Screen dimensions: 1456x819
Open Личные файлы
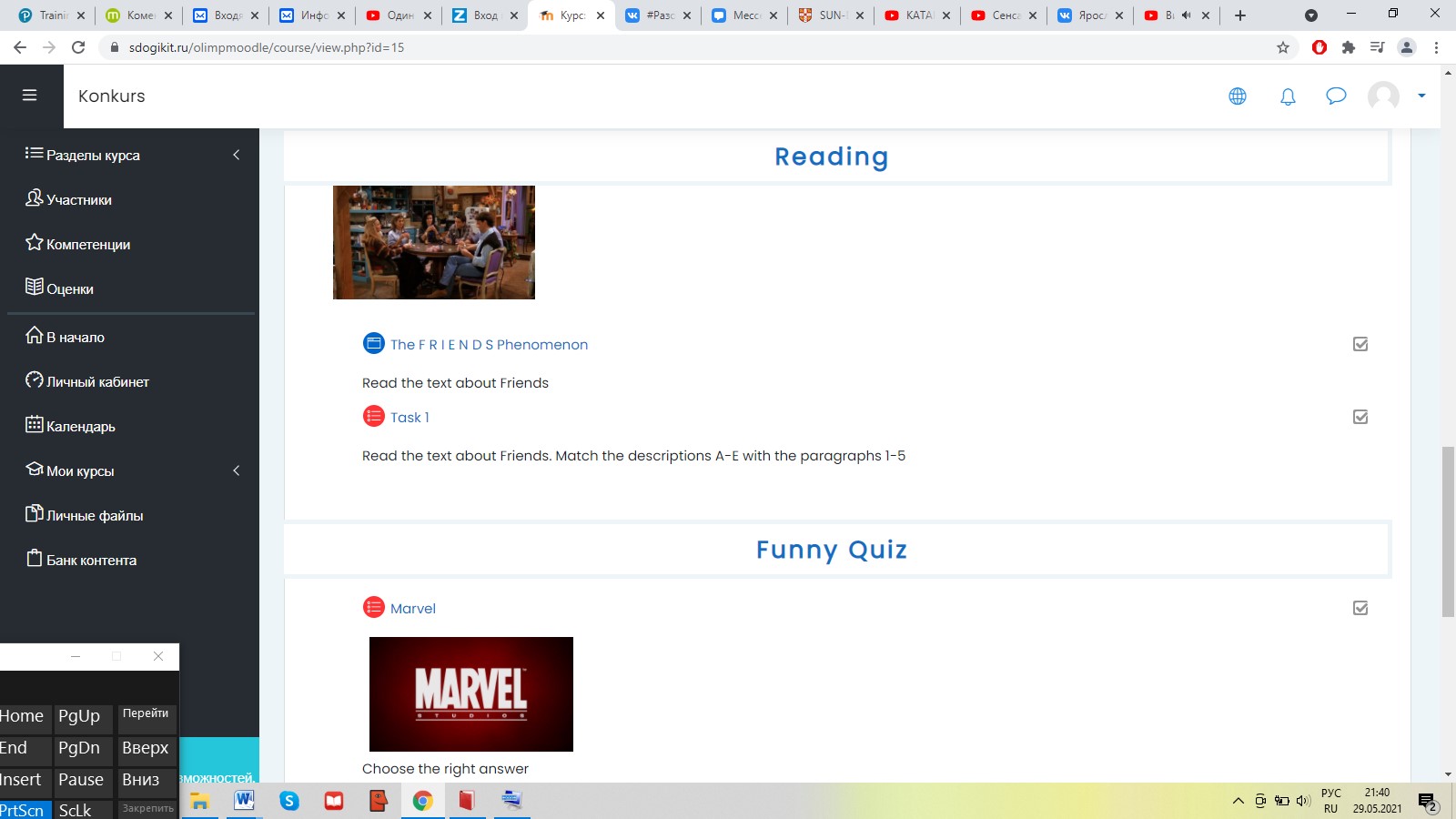coord(95,515)
